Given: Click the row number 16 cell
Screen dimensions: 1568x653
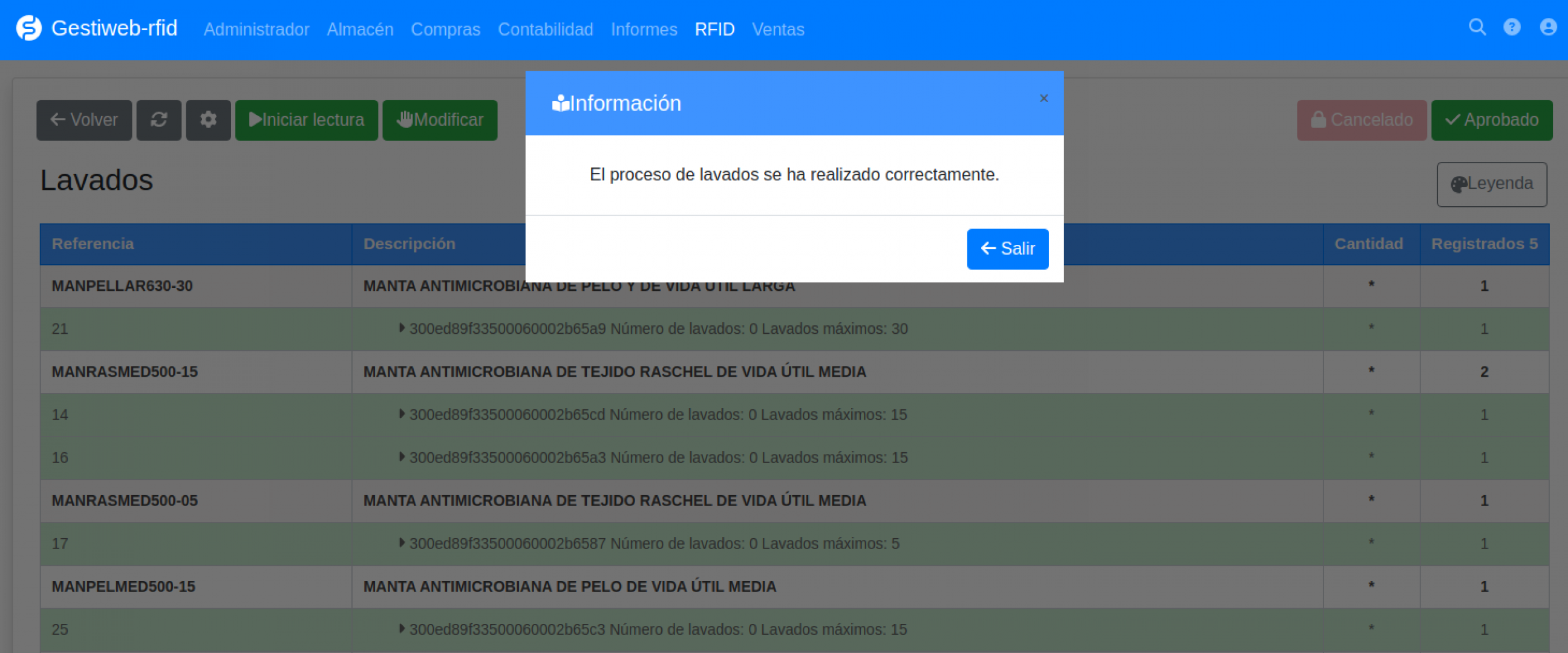Looking at the screenshot, I should click(196, 458).
